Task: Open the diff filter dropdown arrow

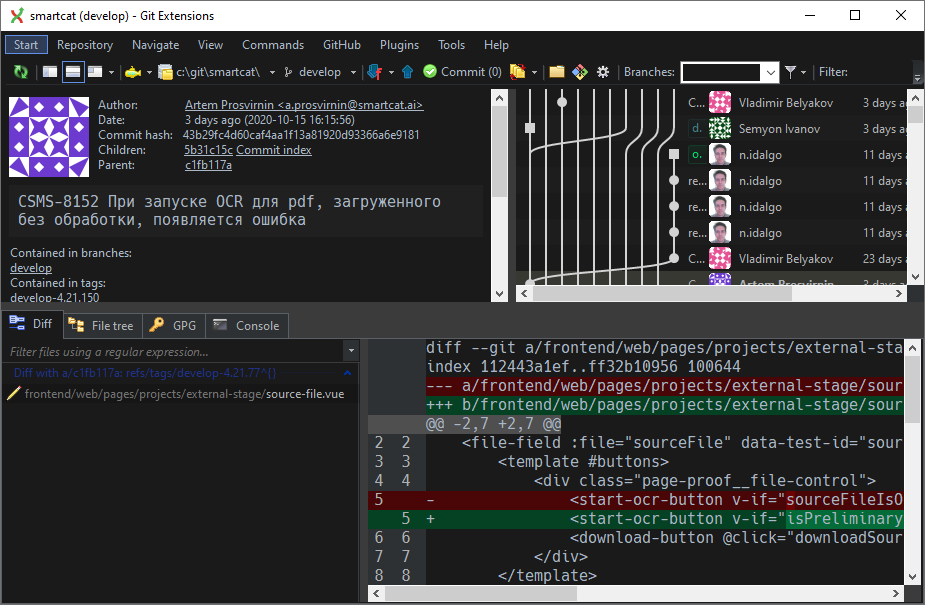Action: point(352,352)
